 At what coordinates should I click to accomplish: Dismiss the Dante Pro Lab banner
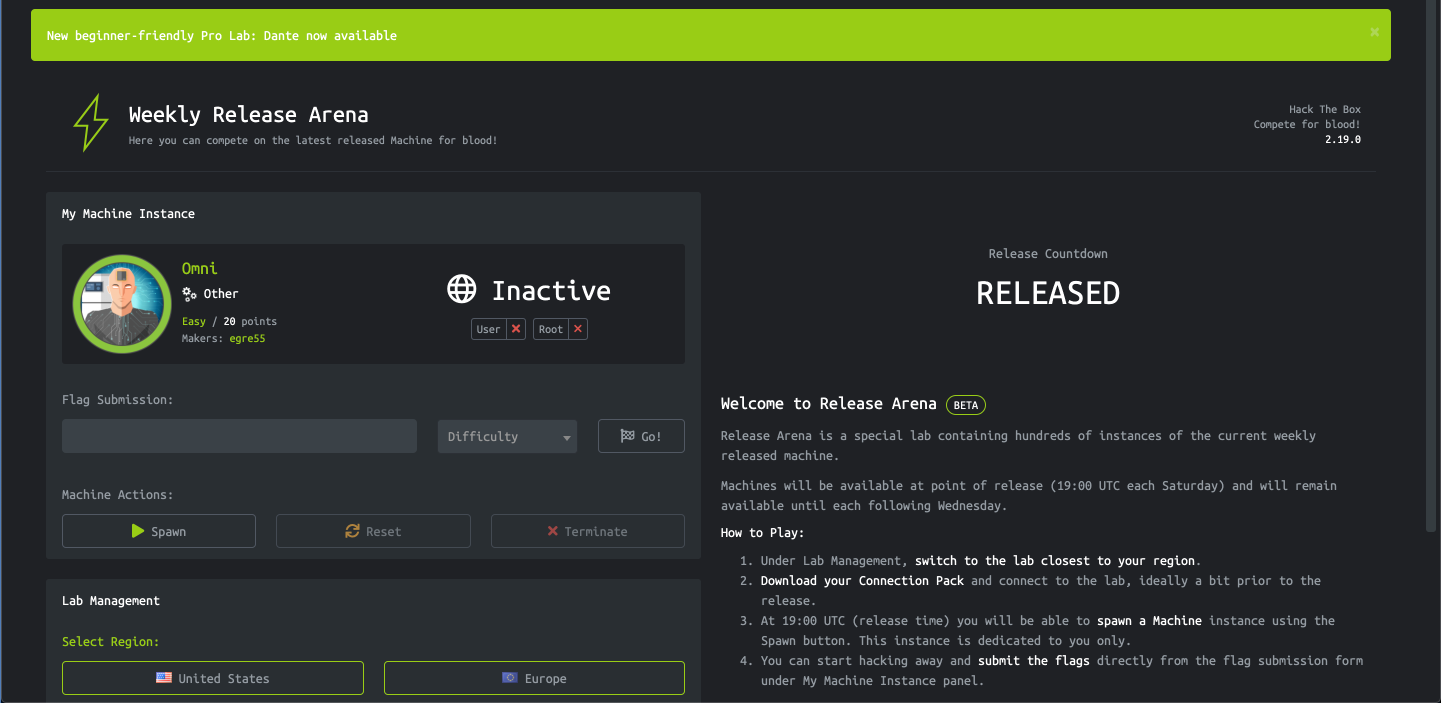click(x=1374, y=32)
